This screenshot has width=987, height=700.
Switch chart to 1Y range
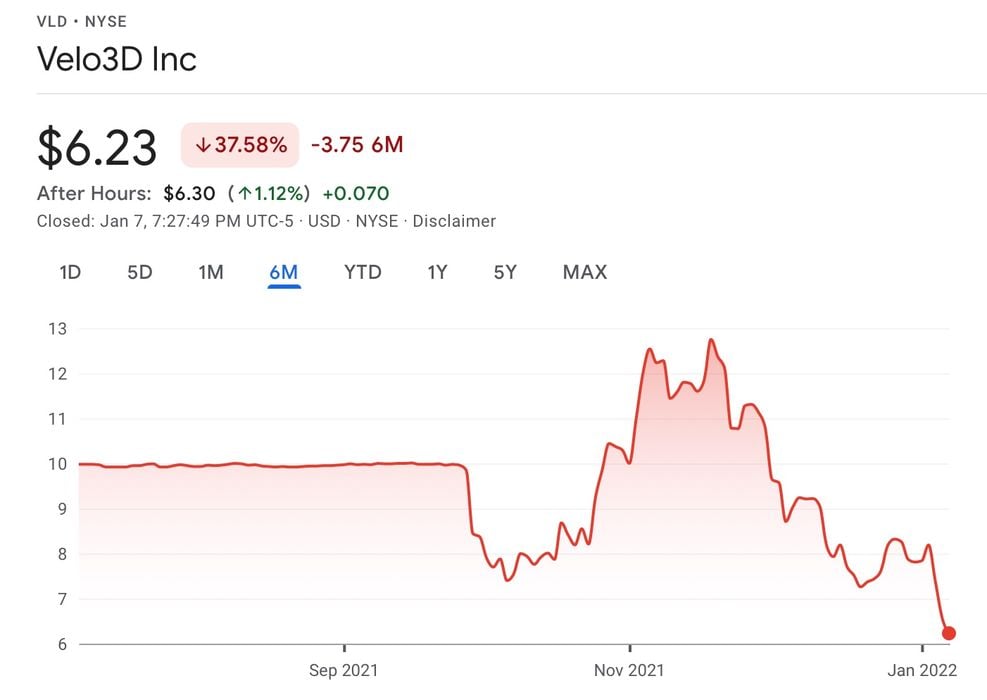pos(437,272)
